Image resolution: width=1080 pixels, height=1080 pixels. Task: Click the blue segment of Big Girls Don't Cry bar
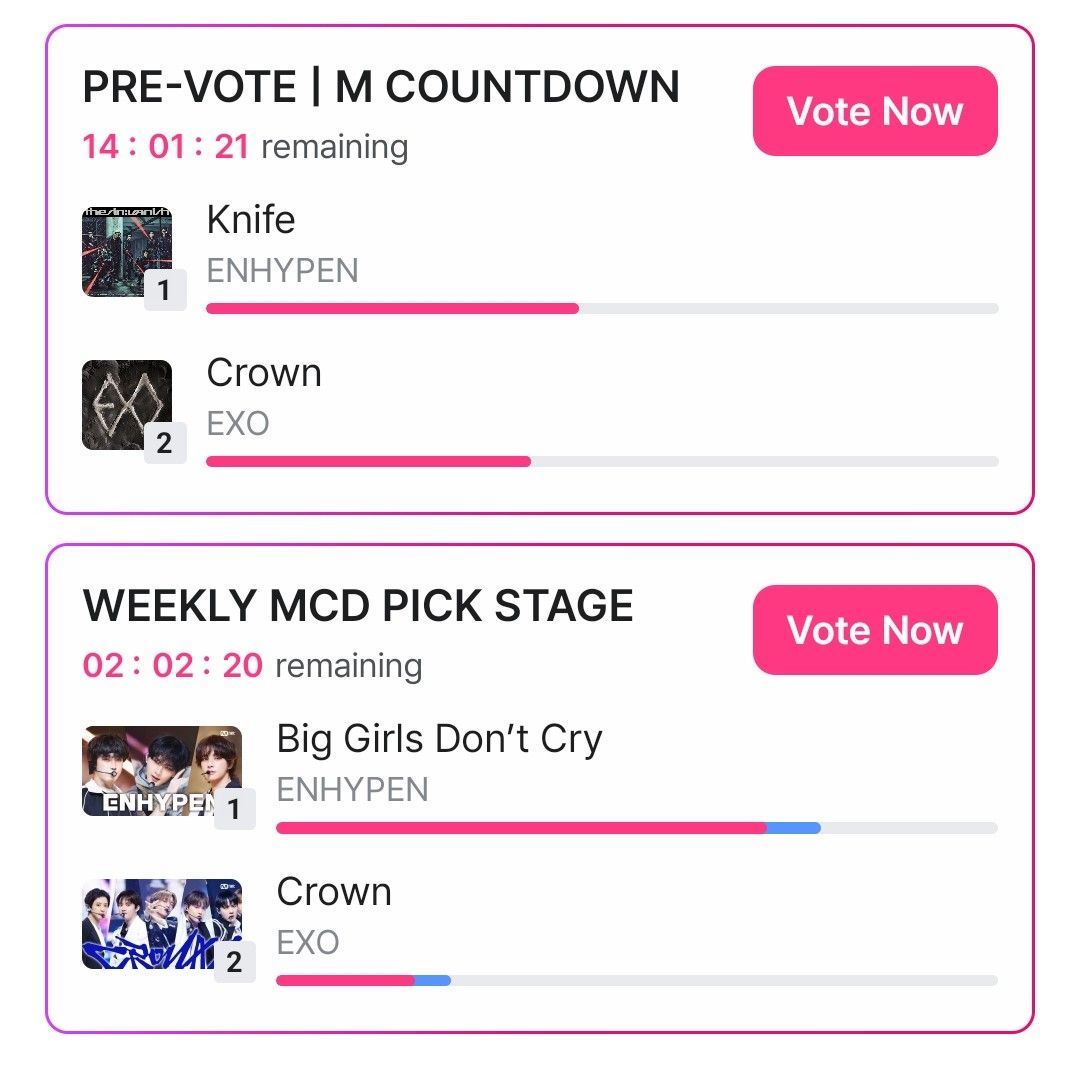pyautogui.click(x=793, y=828)
